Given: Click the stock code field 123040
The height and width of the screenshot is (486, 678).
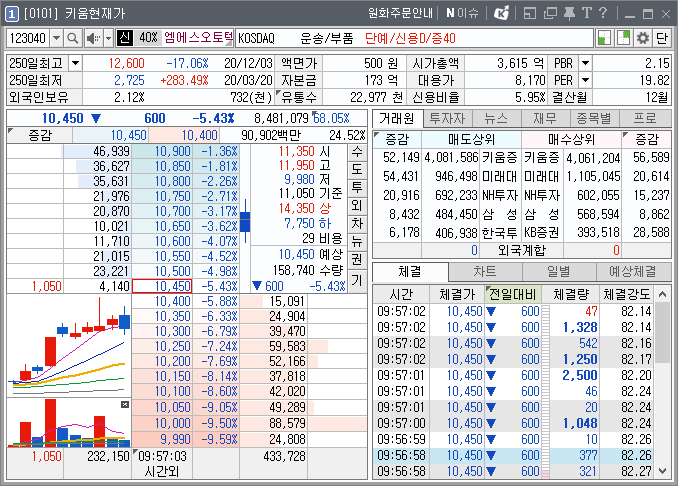Looking at the screenshot, I should coord(29,38).
